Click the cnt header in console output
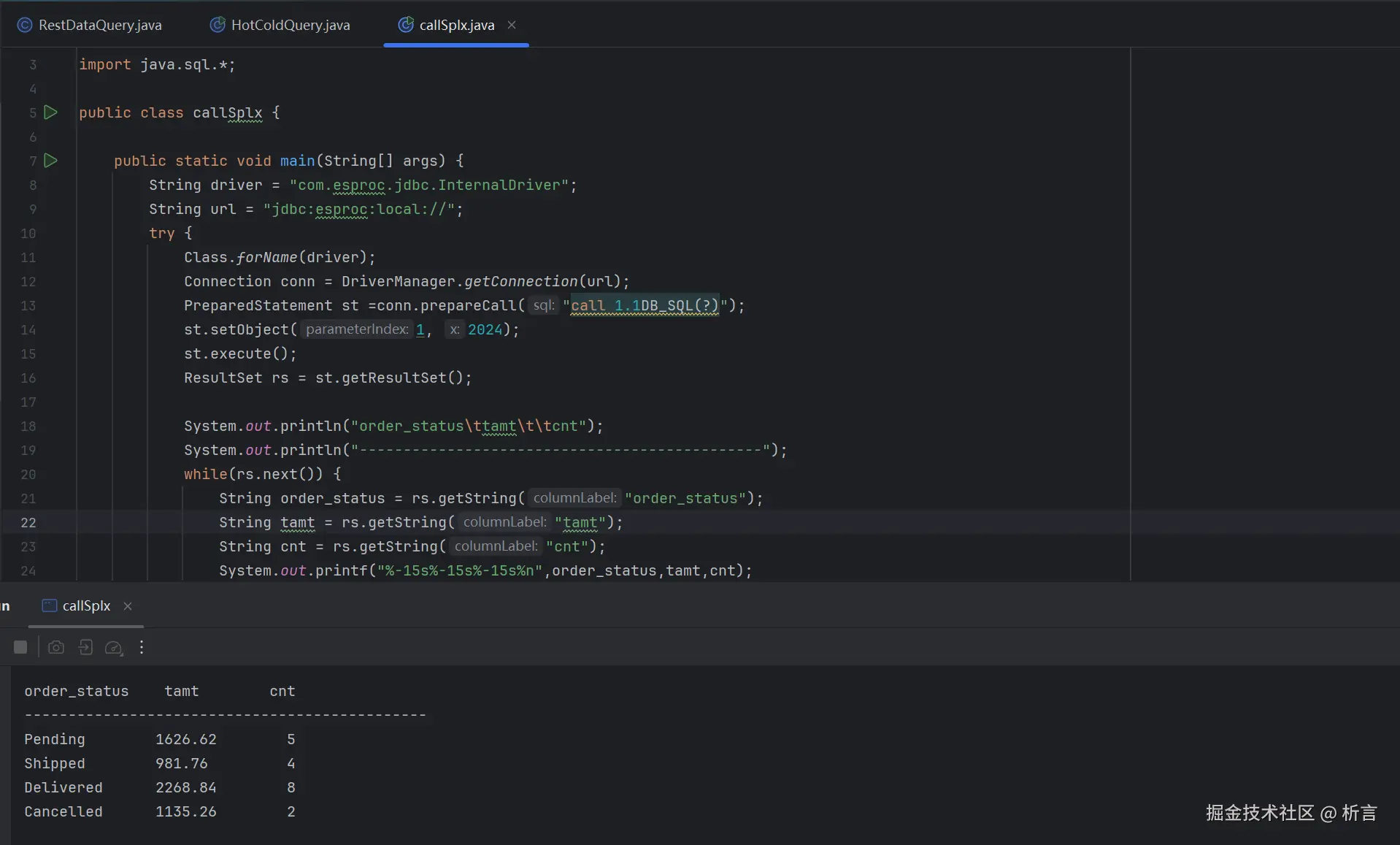 pyautogui.click(x=282, y=691)
